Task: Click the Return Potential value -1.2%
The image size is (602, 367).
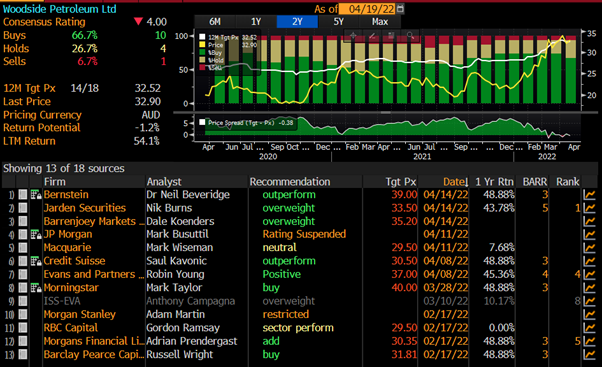Action: [x=147, y=127]
